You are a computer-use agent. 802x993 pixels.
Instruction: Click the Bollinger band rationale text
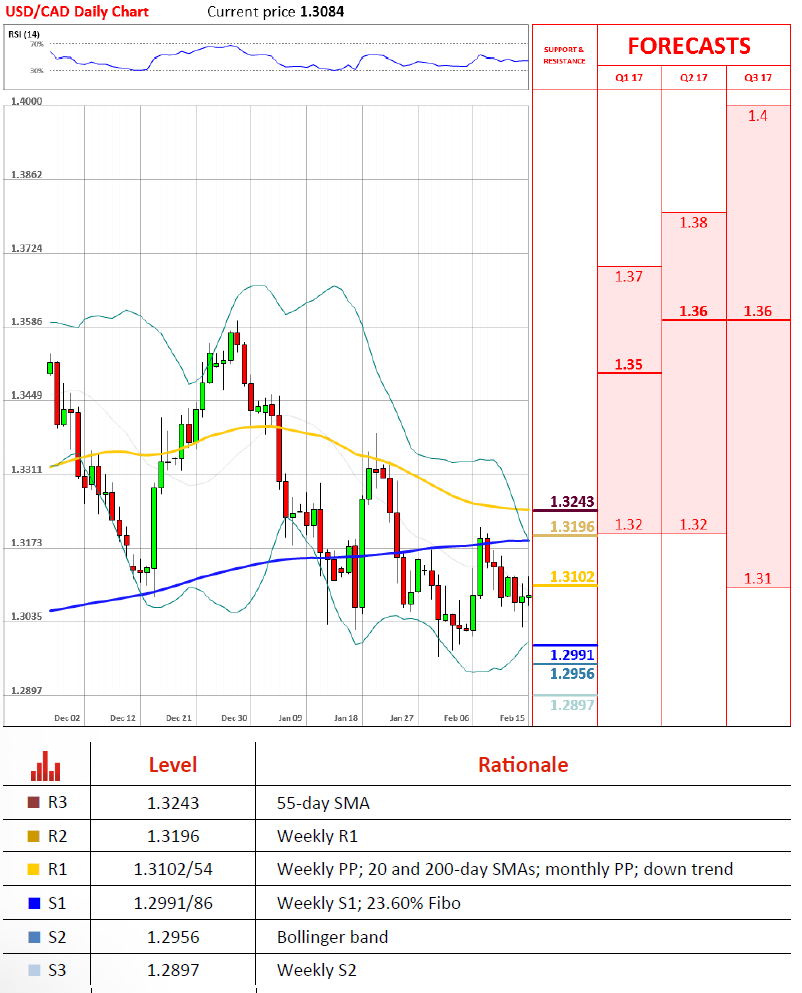coord(333,937)
